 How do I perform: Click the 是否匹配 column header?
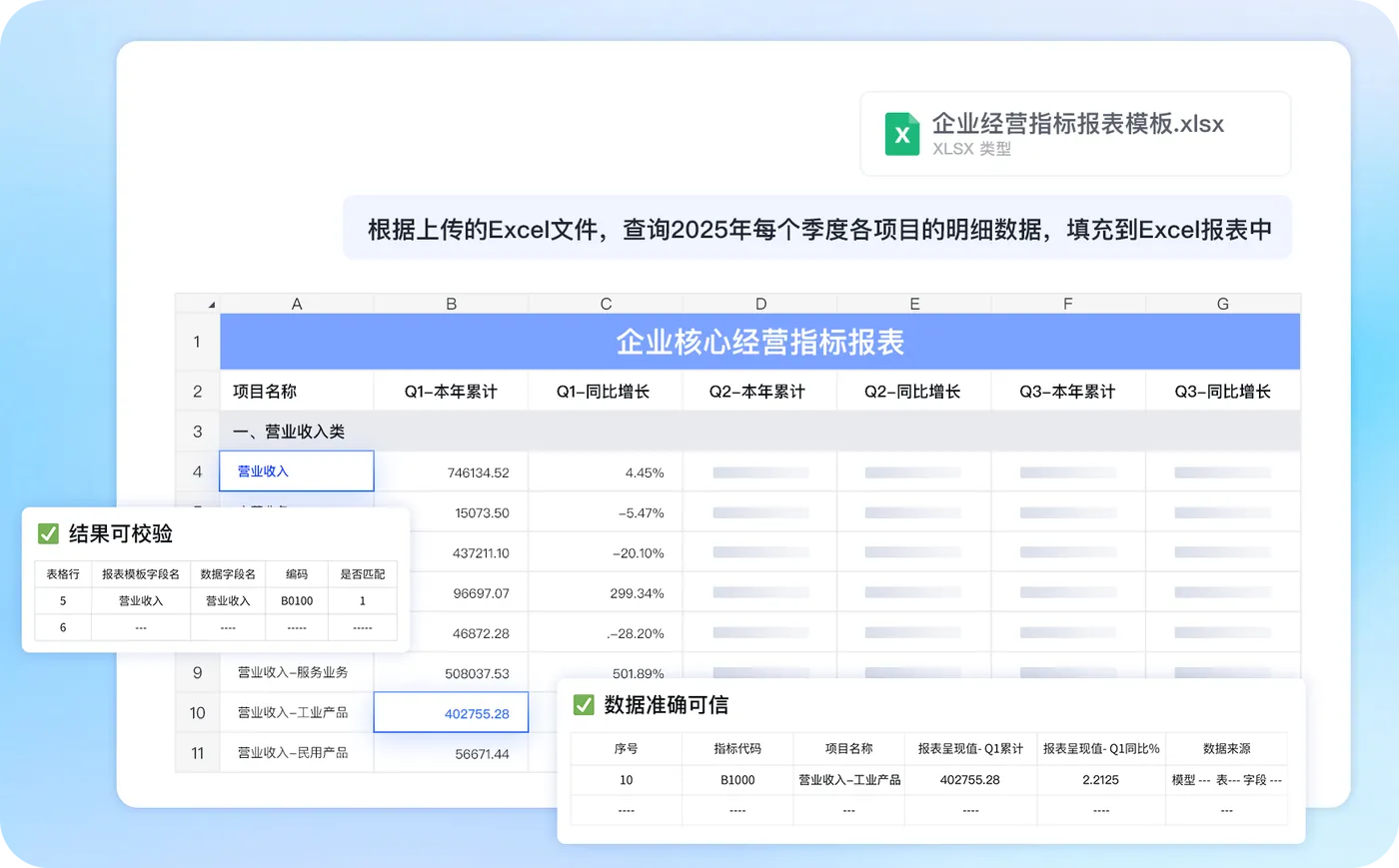coord(362,574)
